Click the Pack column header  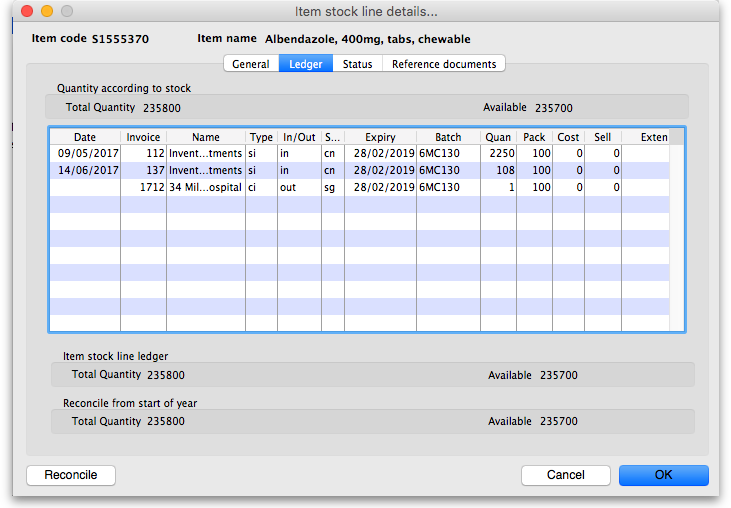tap(535, 137)
